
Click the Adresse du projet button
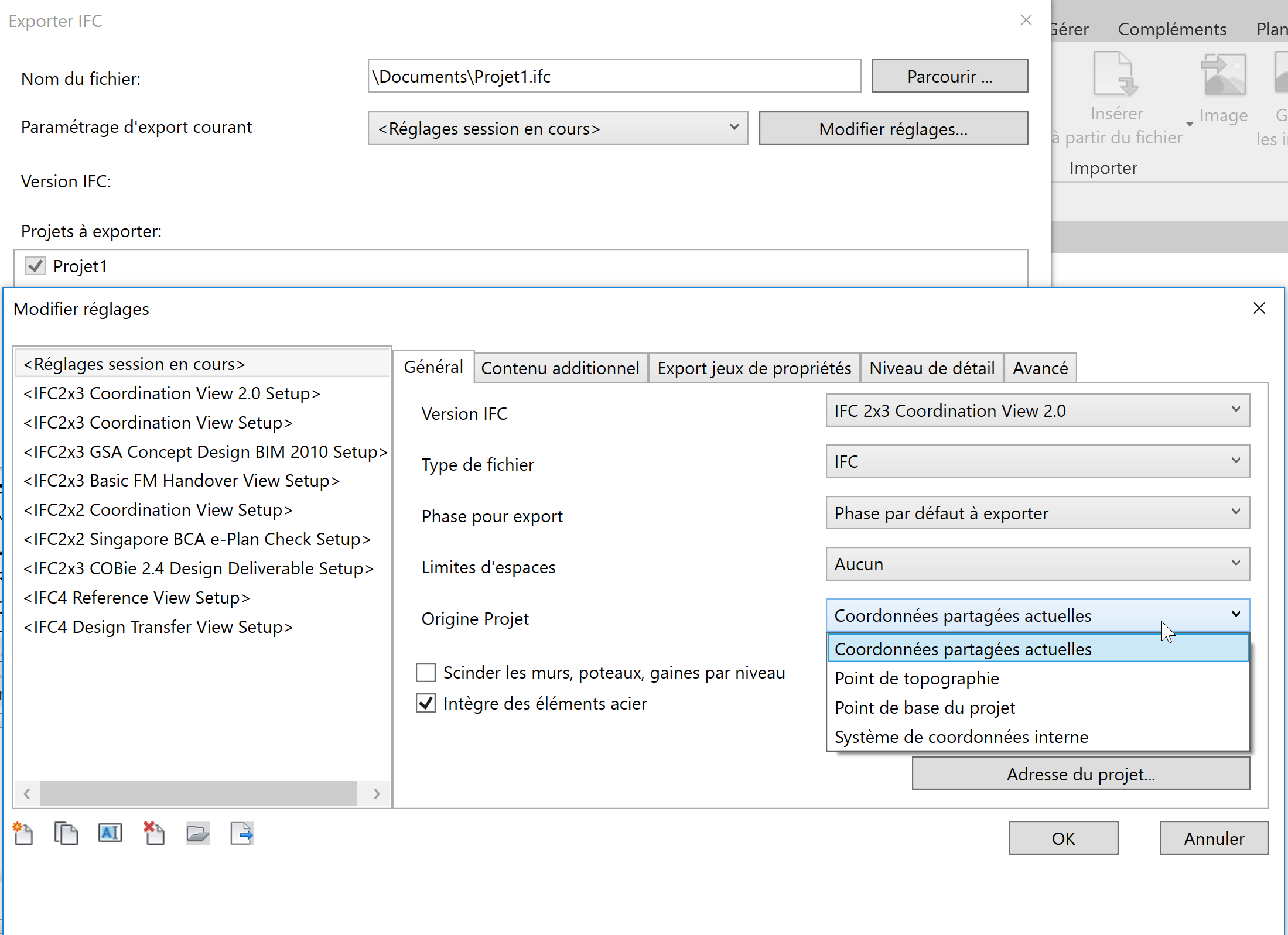pos(1081,774)
